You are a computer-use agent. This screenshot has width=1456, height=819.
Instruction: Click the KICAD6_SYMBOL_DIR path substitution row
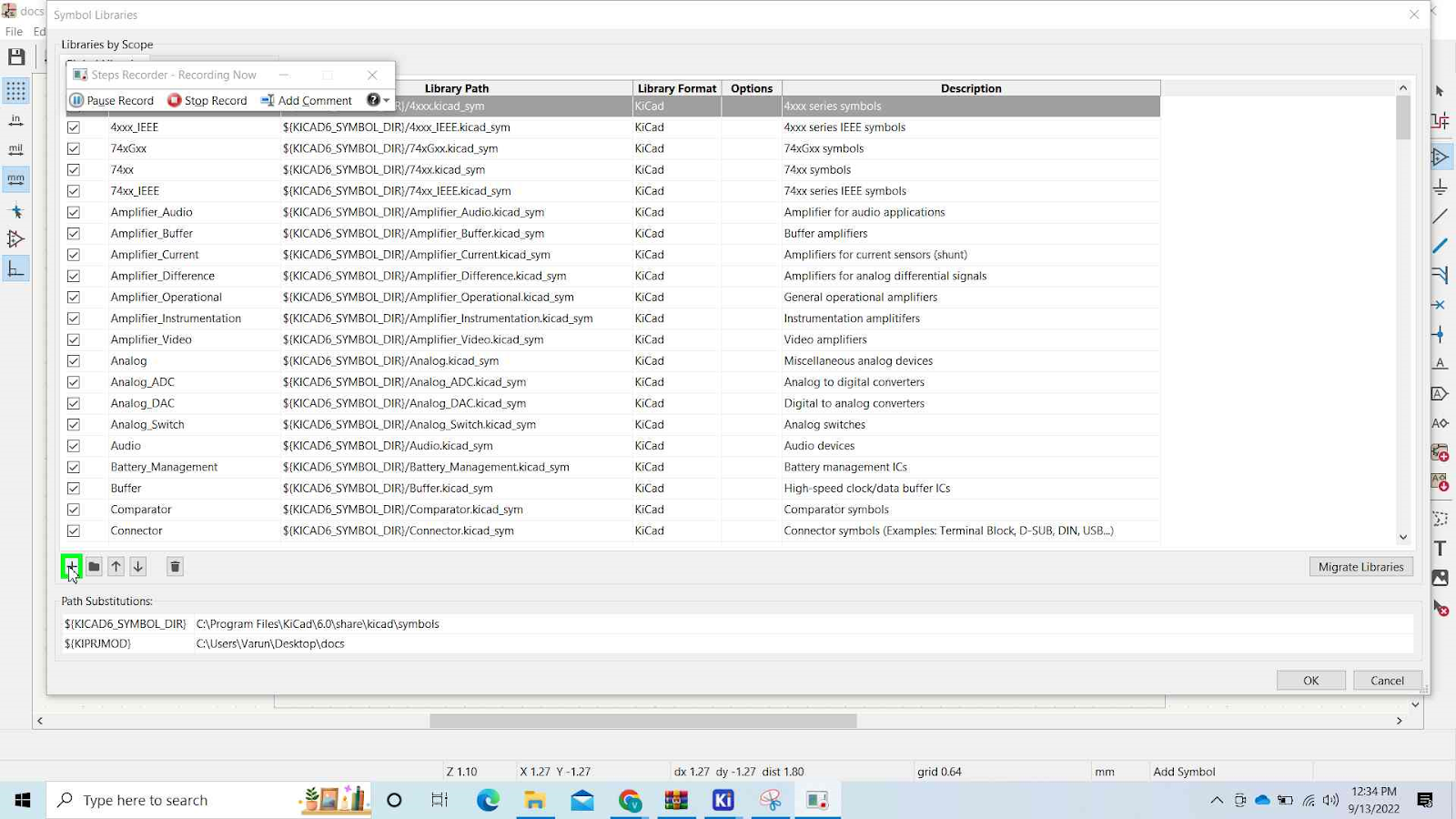[x=737, y=624]
